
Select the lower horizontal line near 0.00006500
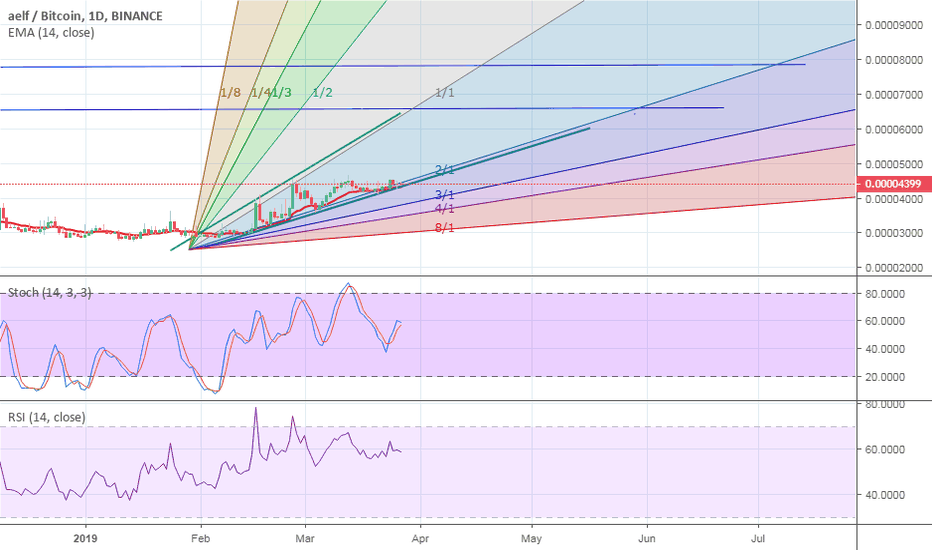[362, 109]
